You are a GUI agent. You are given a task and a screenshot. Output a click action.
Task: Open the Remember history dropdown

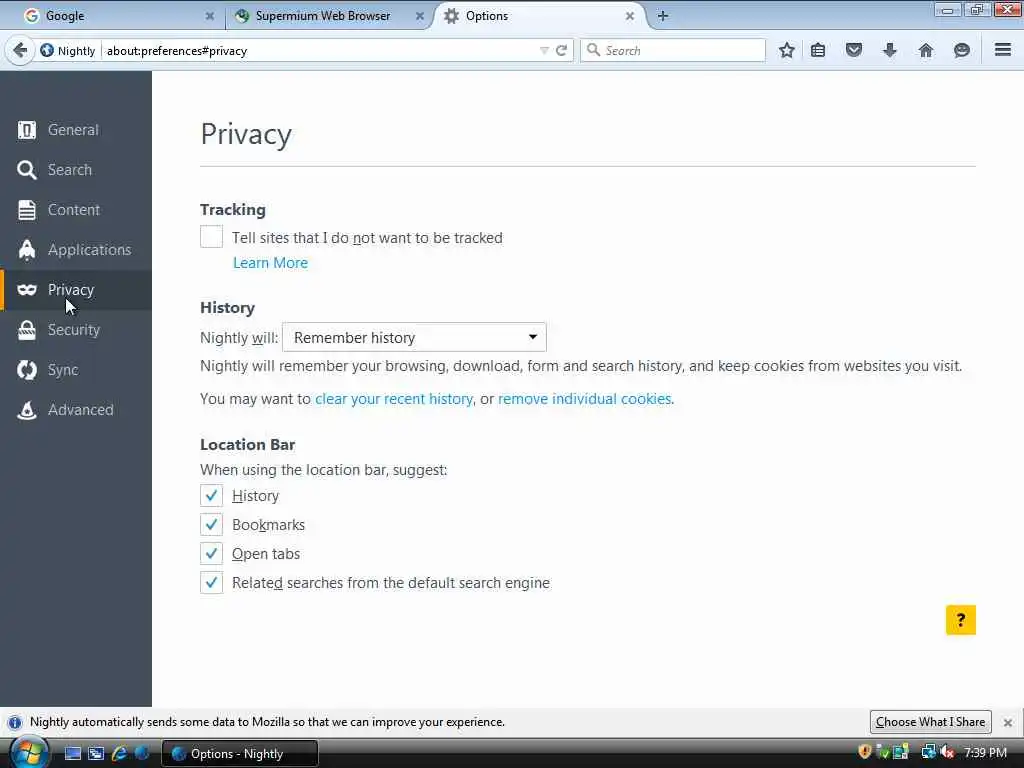414,338
